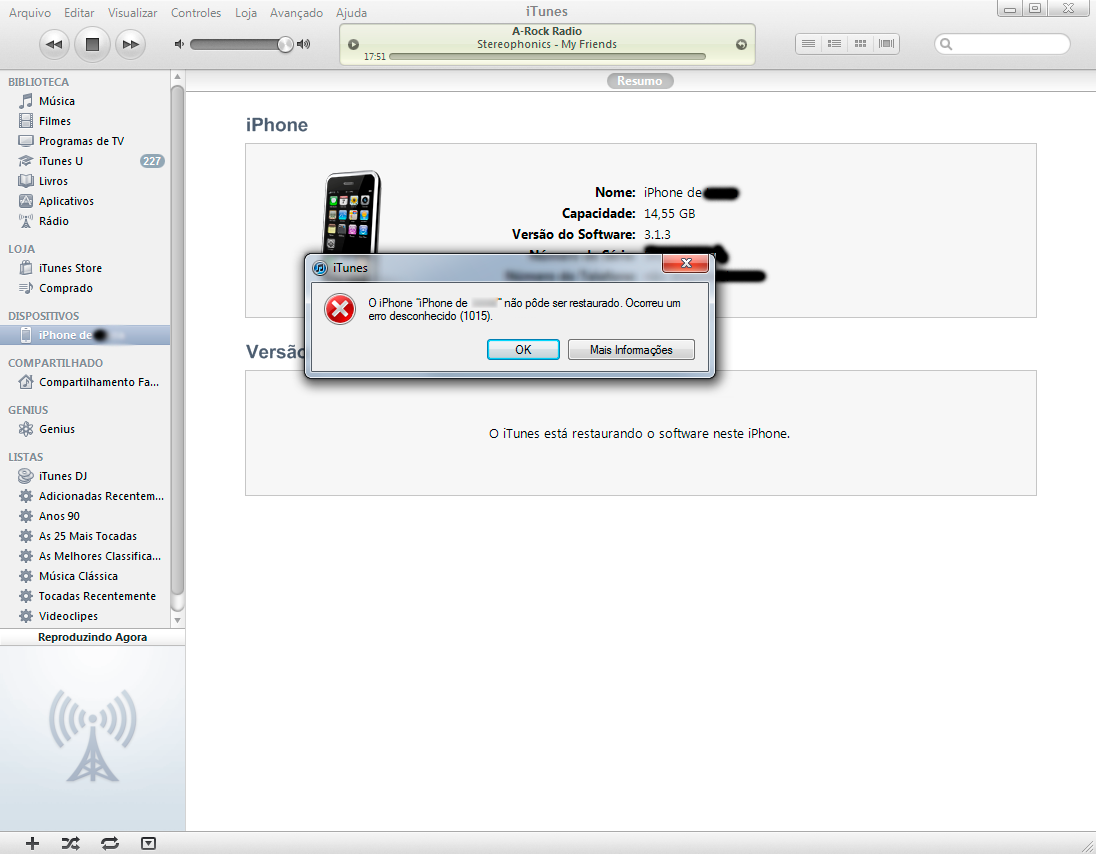
Task: Click the previous track rewind button
Action: coord(54,44)
